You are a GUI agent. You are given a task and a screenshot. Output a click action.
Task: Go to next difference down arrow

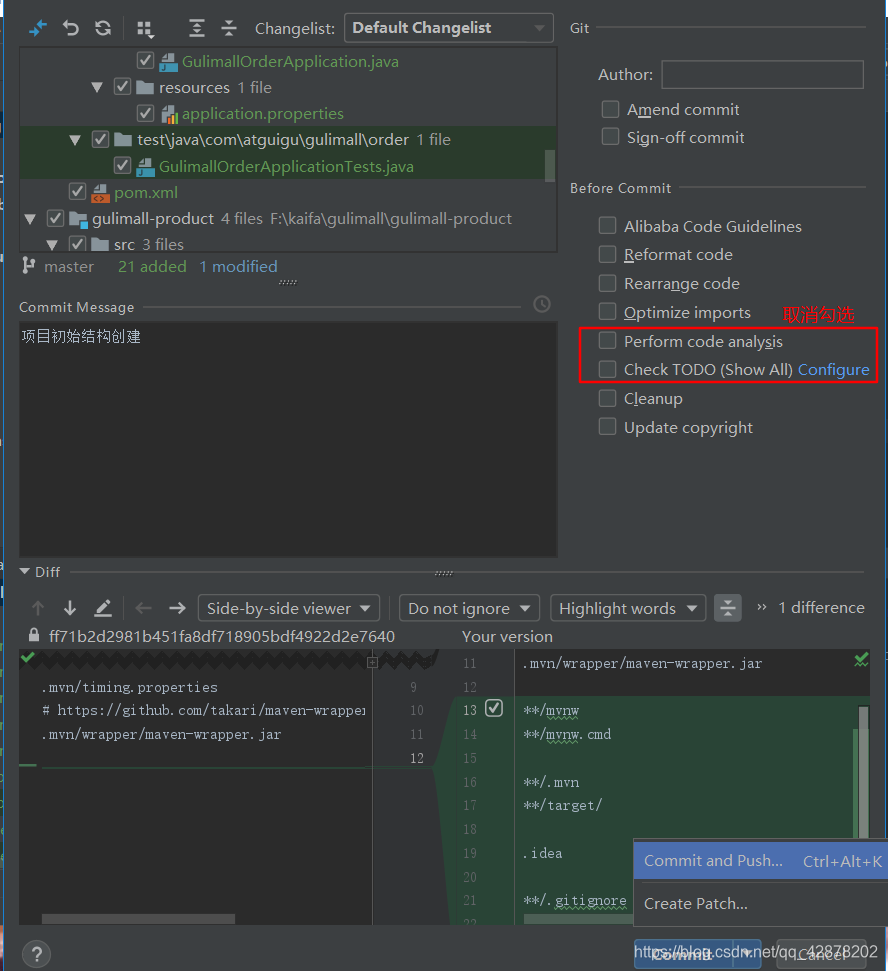point(70,608)
